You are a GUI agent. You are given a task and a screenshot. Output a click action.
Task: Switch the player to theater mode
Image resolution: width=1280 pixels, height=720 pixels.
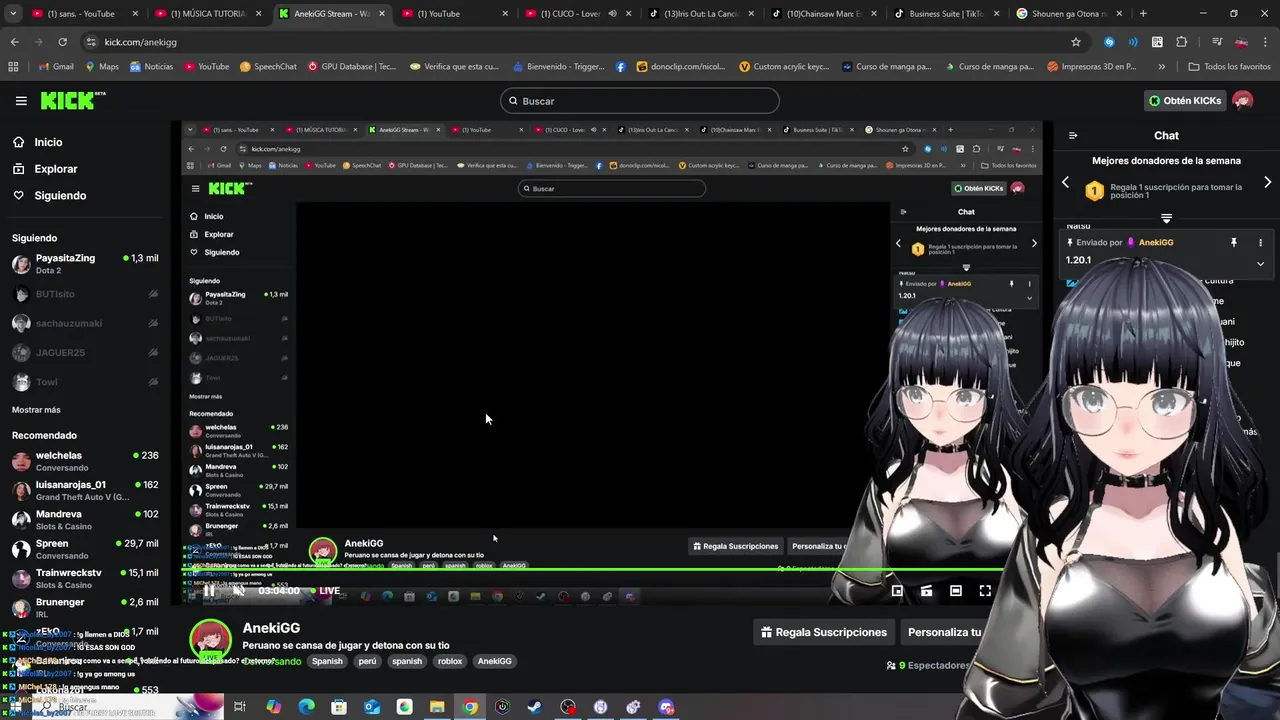[956, 591]
